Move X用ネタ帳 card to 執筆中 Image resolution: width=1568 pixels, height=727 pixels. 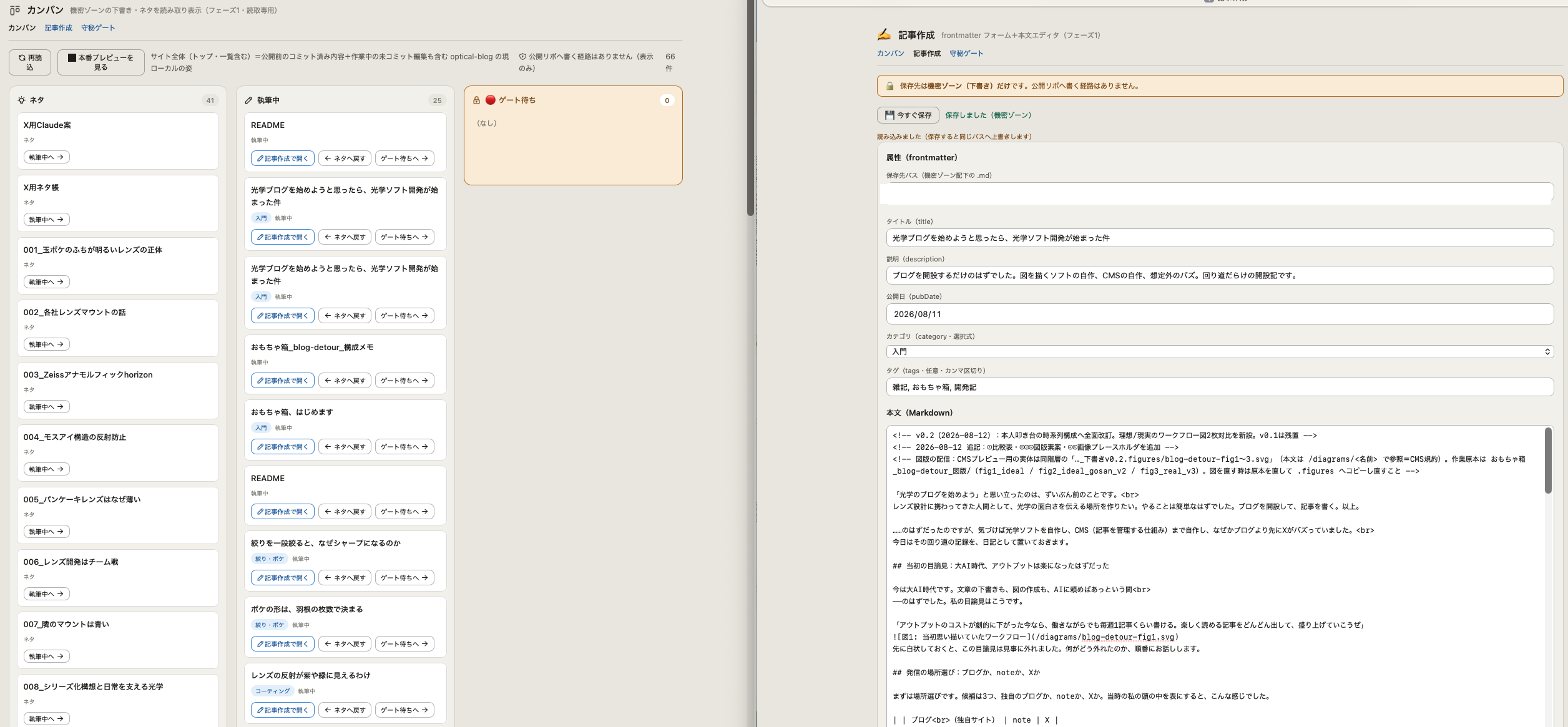point(46,220)
